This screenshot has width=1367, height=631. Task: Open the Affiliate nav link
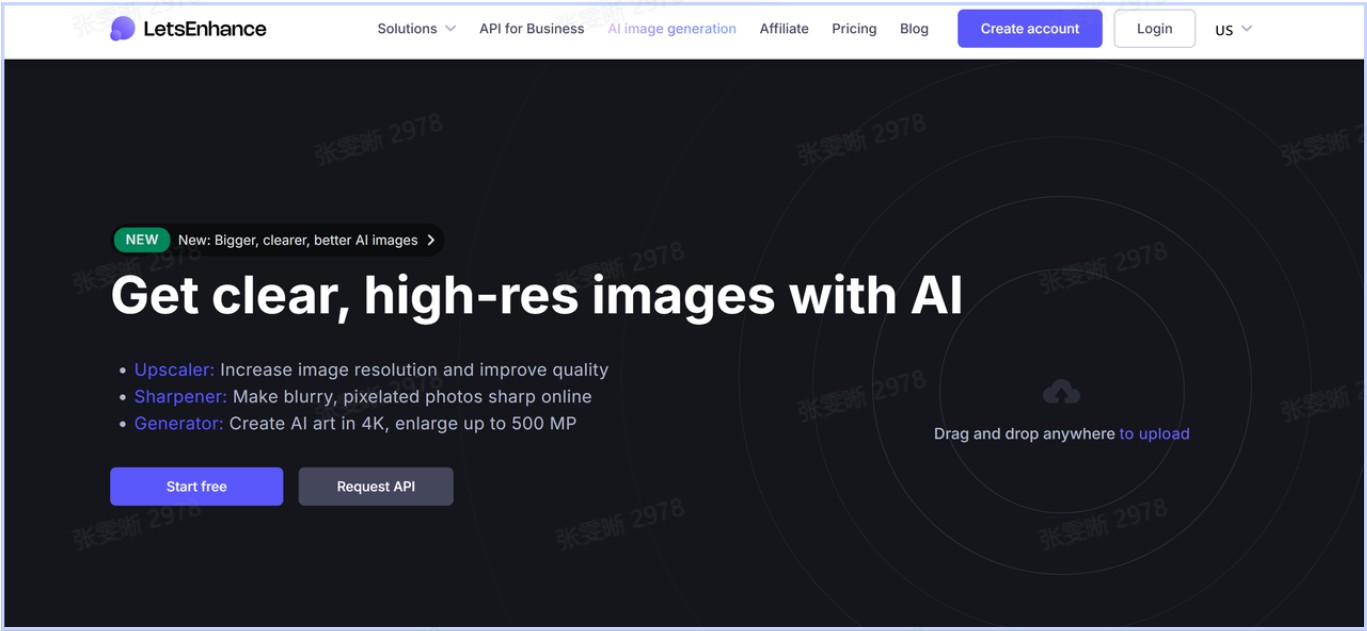pyautogui.click(x=783, y=29)
